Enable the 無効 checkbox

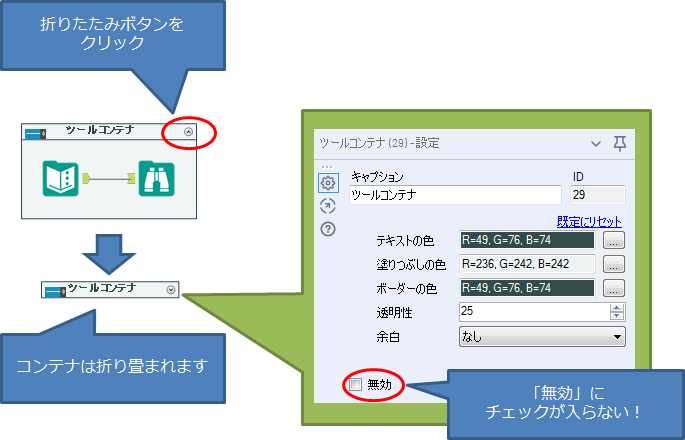pyautogui.click(x=355, y=385)
